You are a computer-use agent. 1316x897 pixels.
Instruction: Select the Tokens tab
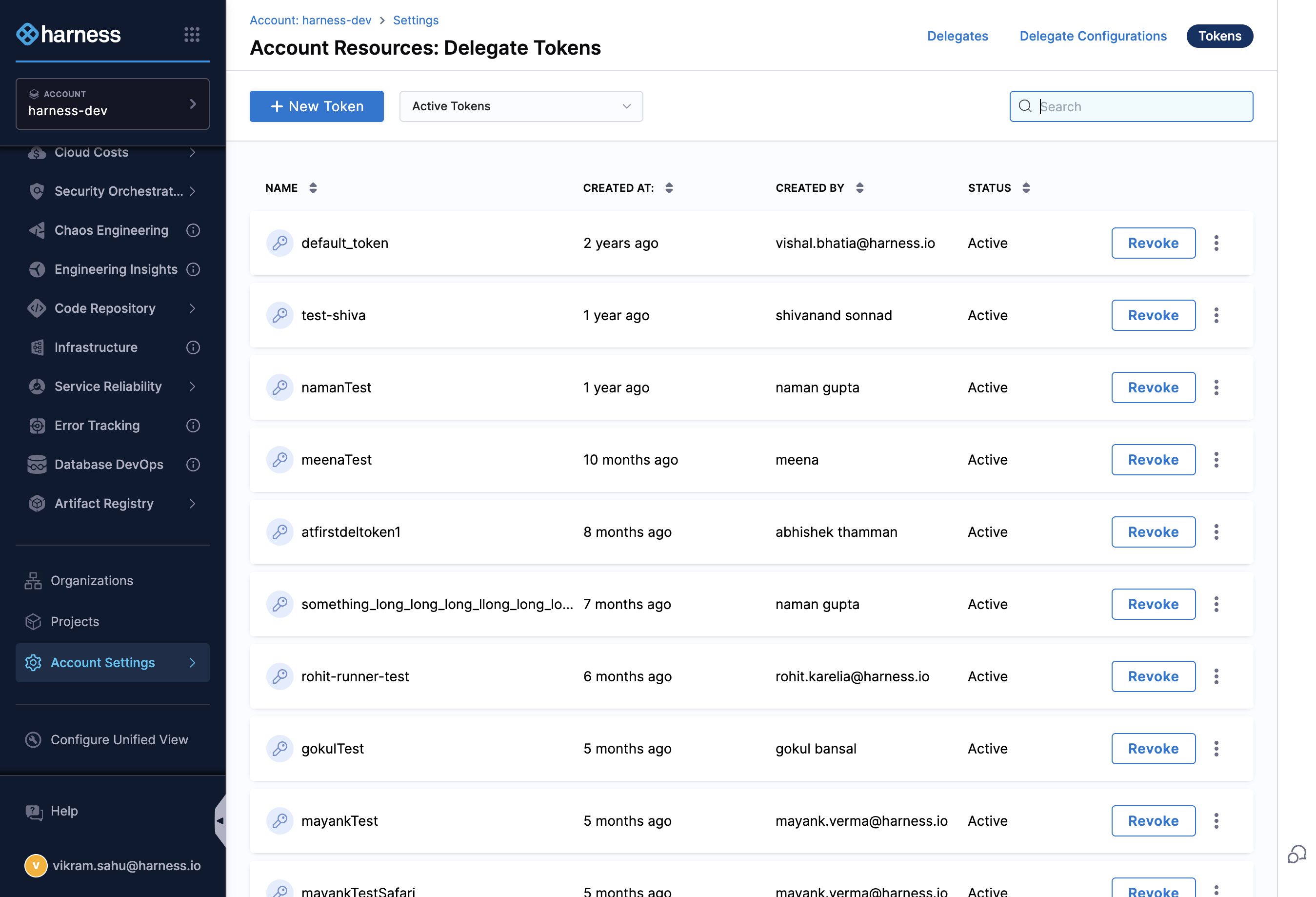pyautogui.click(x=1219, y=36)
